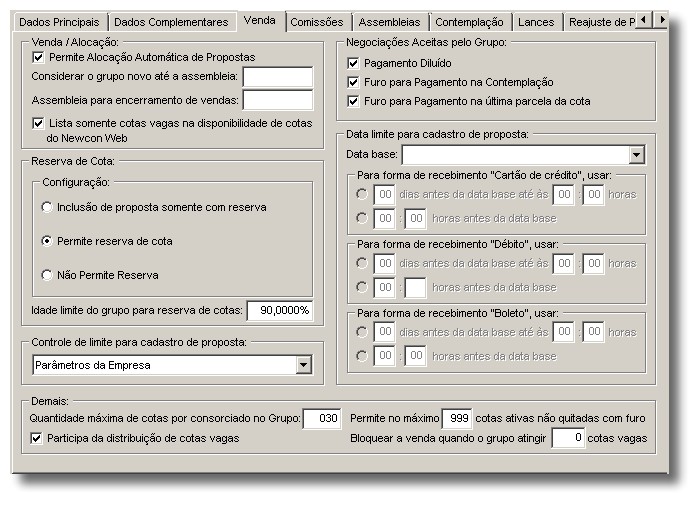This screenshot has width=689, height=524.
Task: Toggle Lista somente cotas vagas checkbox
Action: 38,124
